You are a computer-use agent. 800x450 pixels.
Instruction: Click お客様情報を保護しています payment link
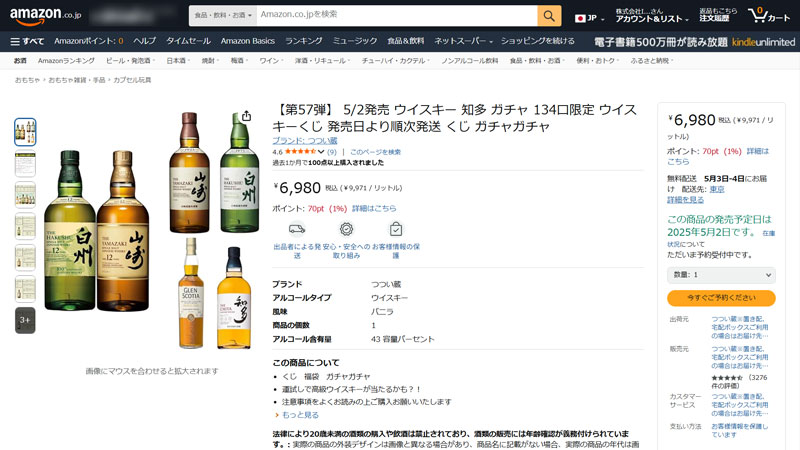click(740, 431)
